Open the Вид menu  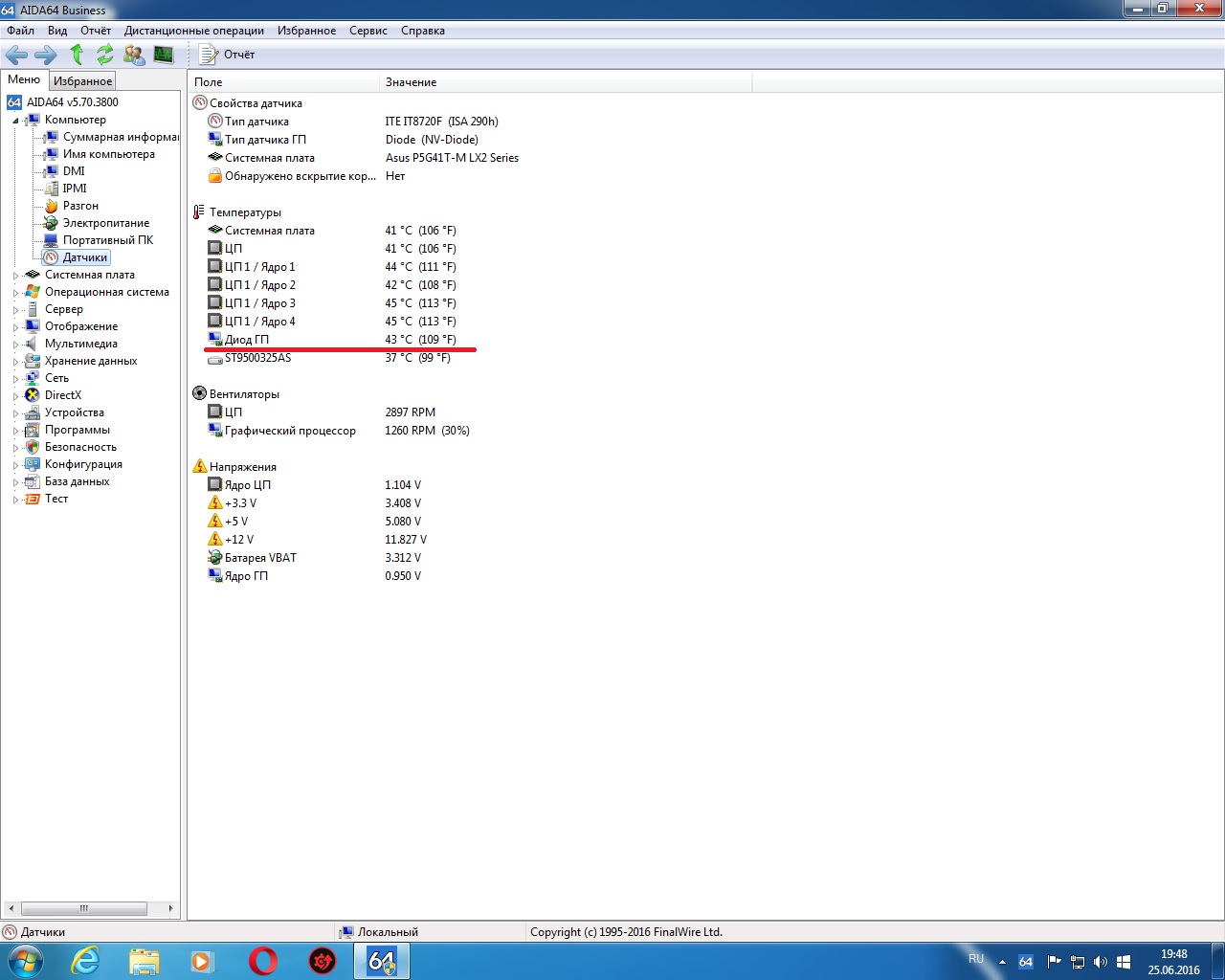pyautogui.click(x=57, y=31)
